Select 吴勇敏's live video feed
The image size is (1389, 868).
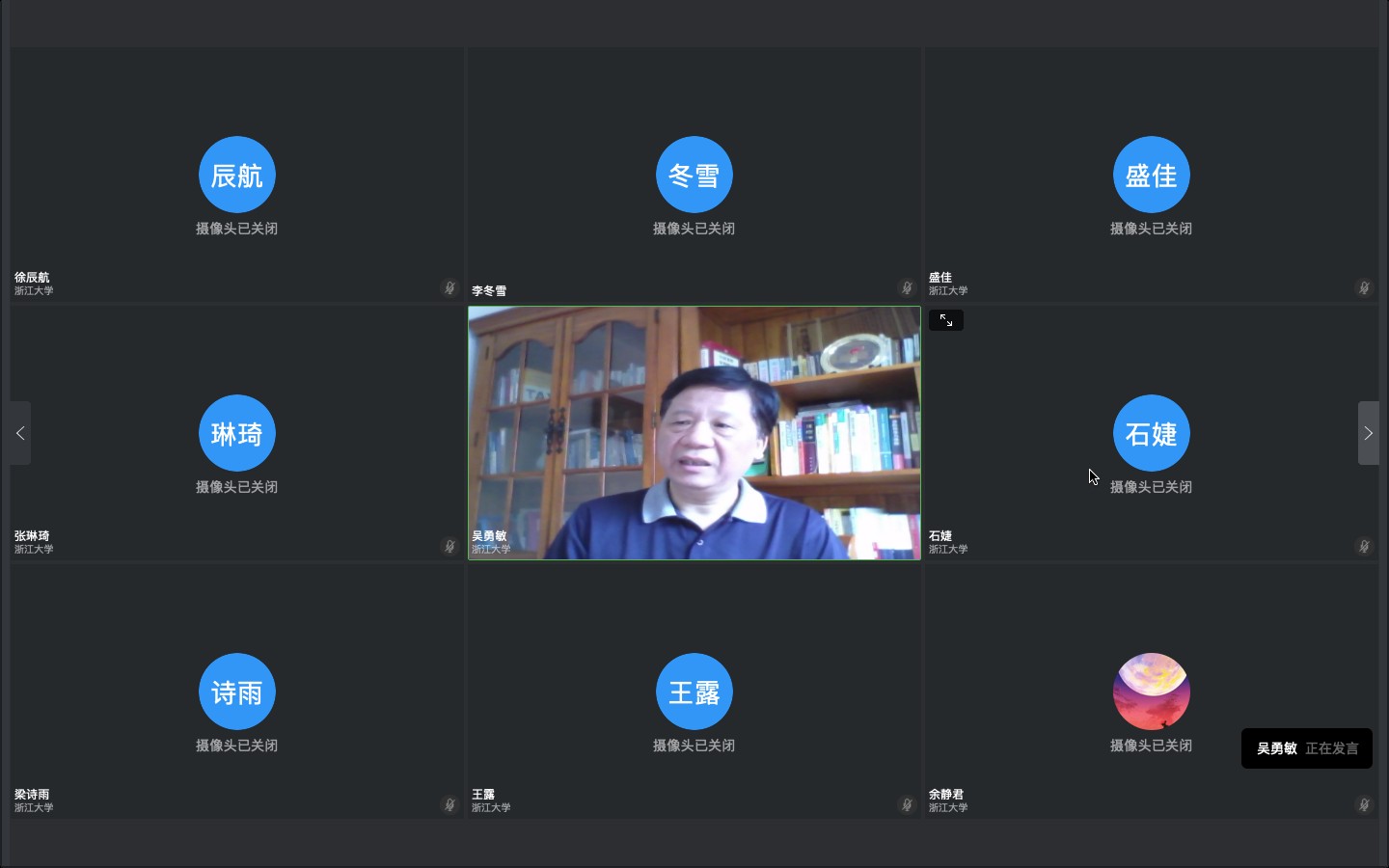(x=694, y=432)
